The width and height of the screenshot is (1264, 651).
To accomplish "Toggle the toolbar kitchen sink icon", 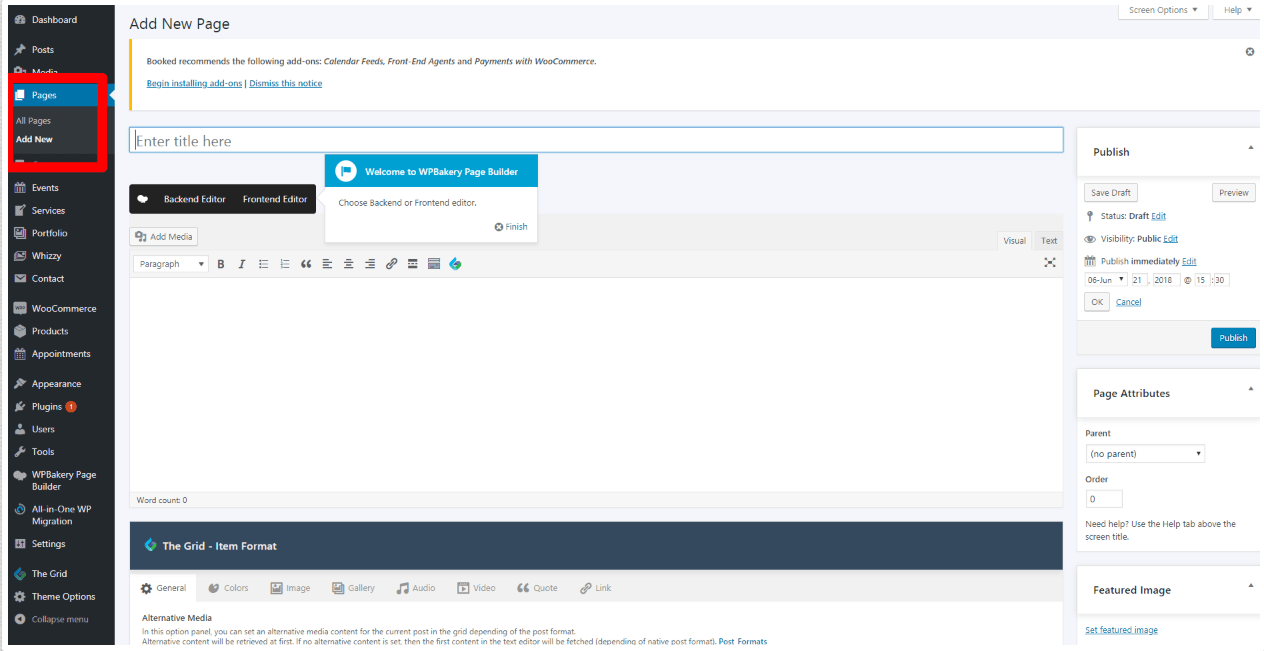I will pos(434,264).
